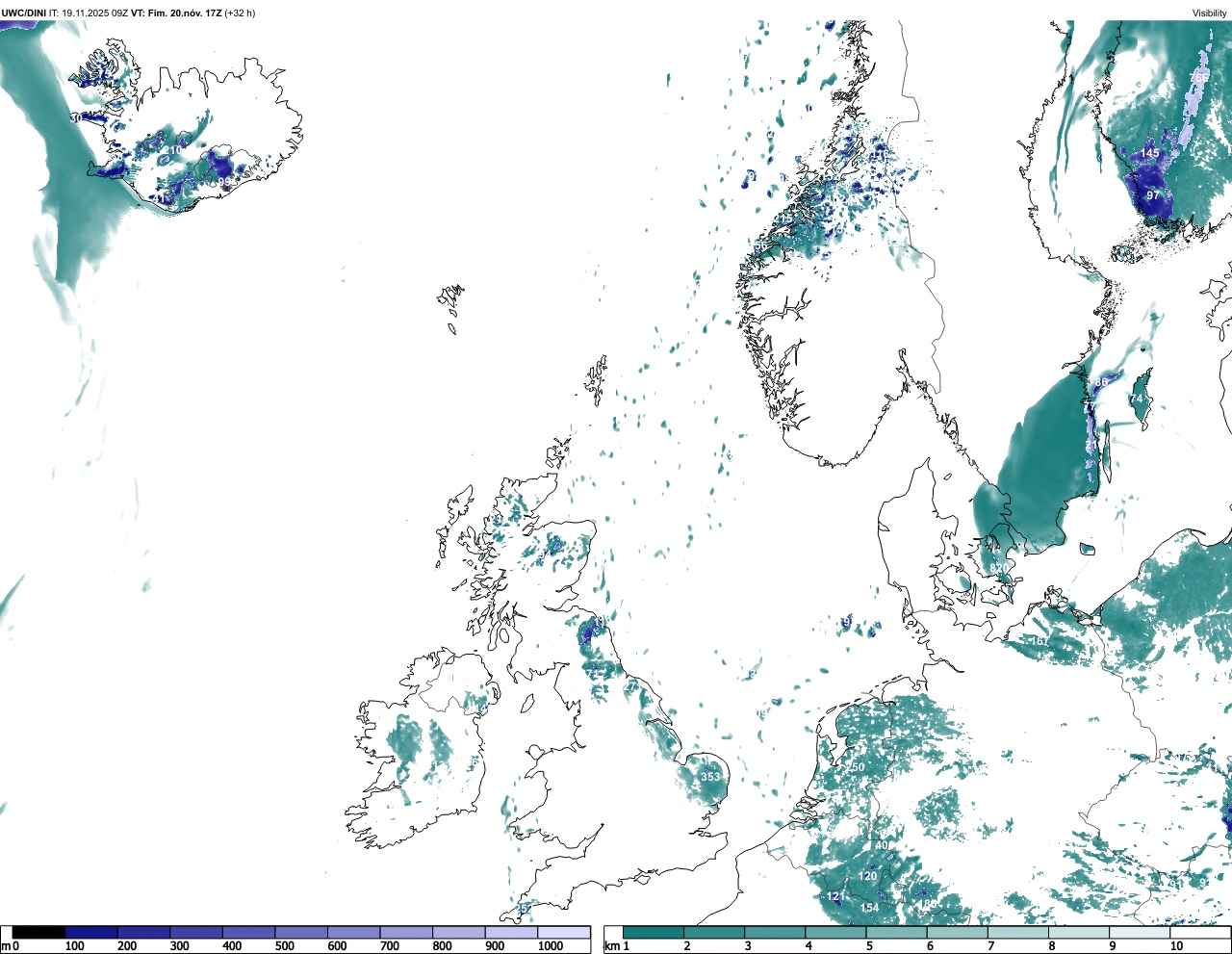Click the 'Visibility' title label
The height and width of the screenshot is (954, 1232).
(1210, 13)
